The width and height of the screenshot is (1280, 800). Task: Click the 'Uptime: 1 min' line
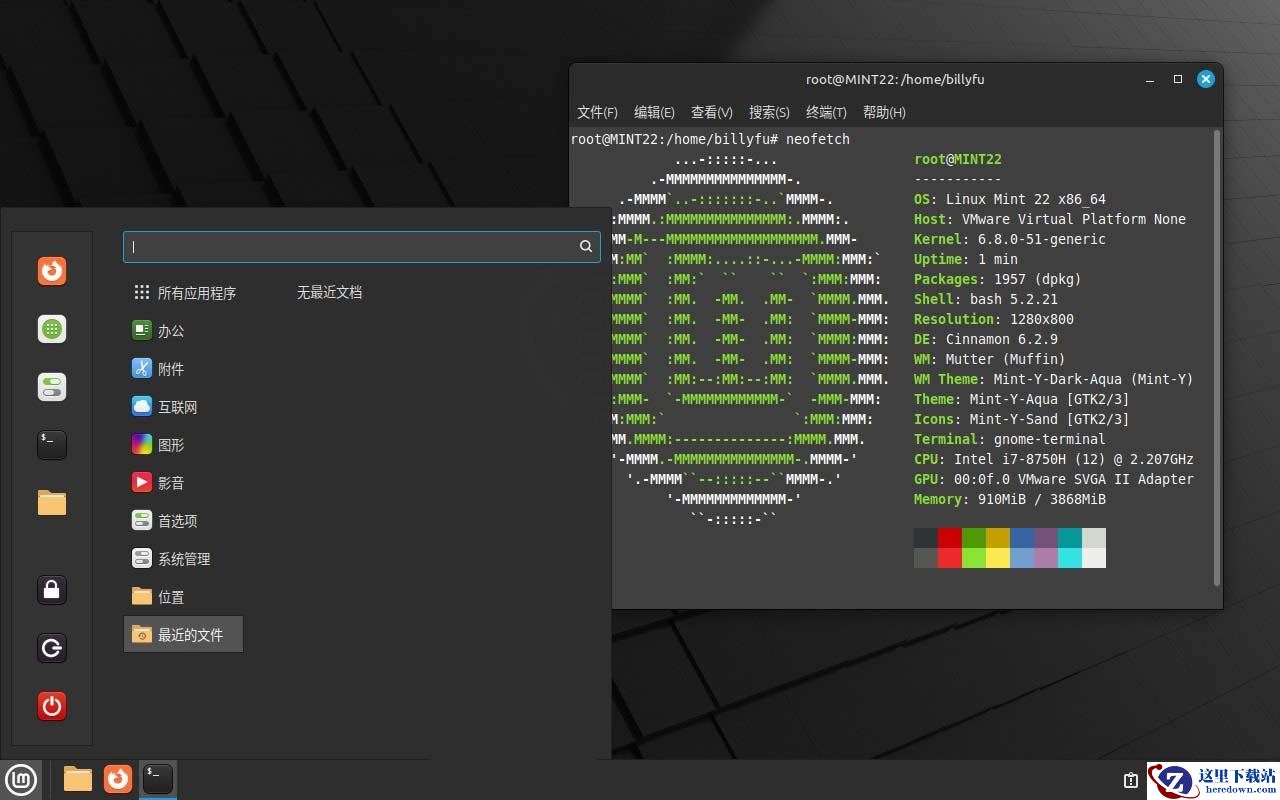tap(966, 259)
